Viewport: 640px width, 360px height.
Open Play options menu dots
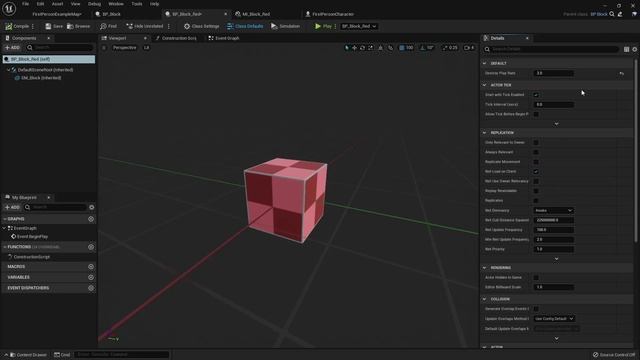[x=336, y=26]
